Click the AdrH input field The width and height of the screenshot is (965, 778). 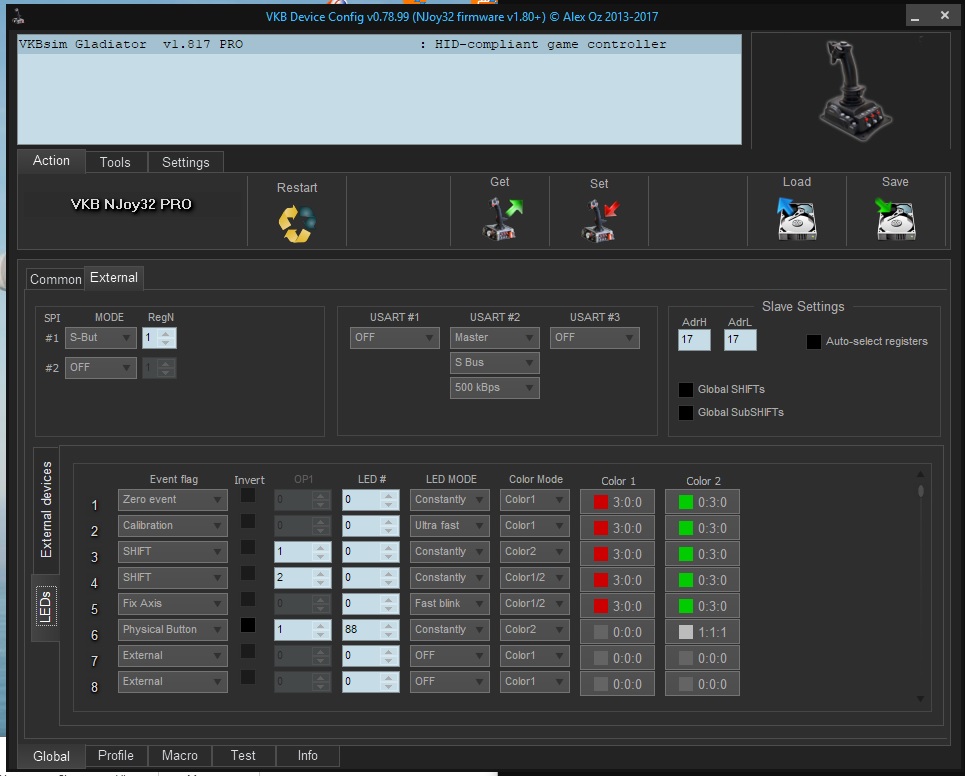694,340
